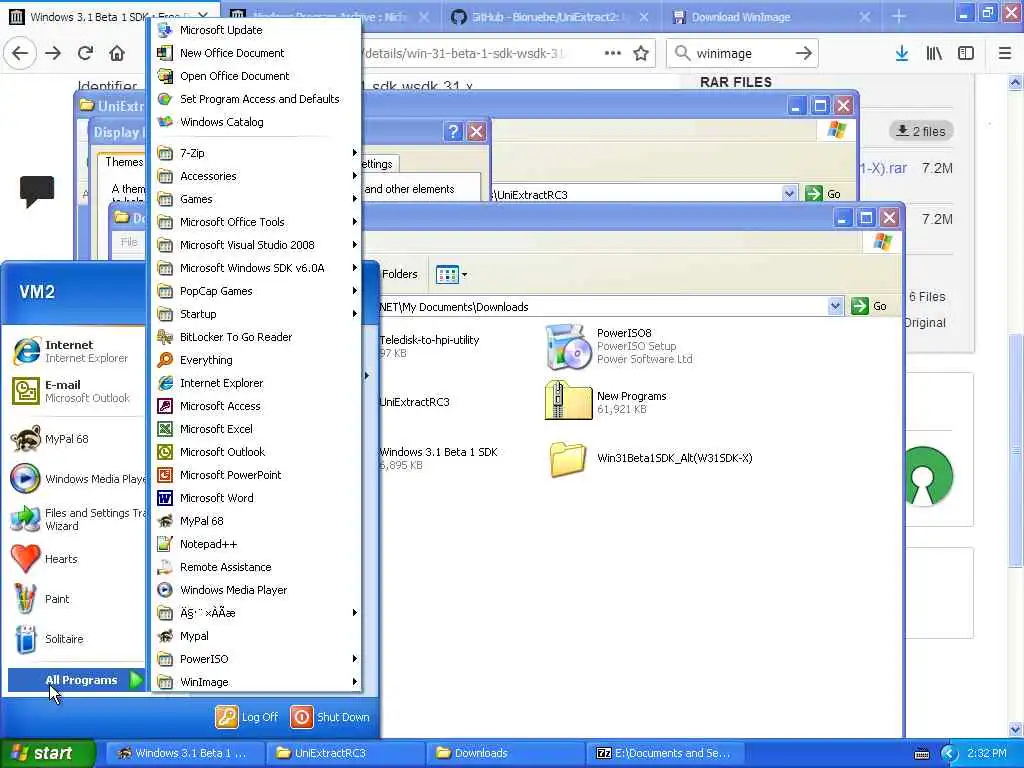Screen dimensions: 1024x768
Task: Open Files and Settings Transfer Wizard
Action: click(76, 519)
